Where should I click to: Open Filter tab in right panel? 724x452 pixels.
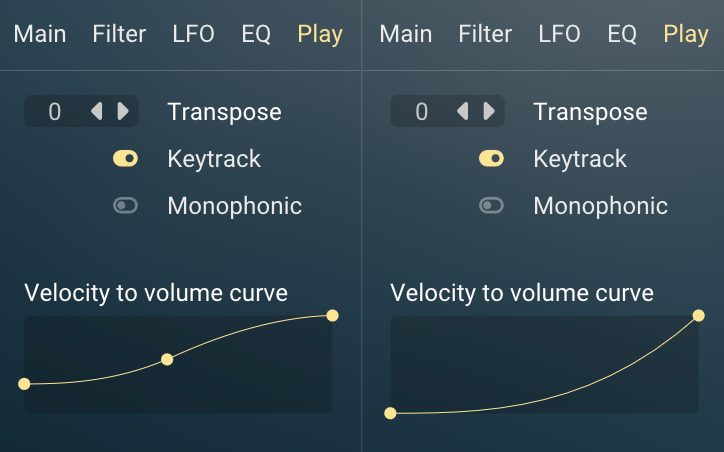click(485, 34)
